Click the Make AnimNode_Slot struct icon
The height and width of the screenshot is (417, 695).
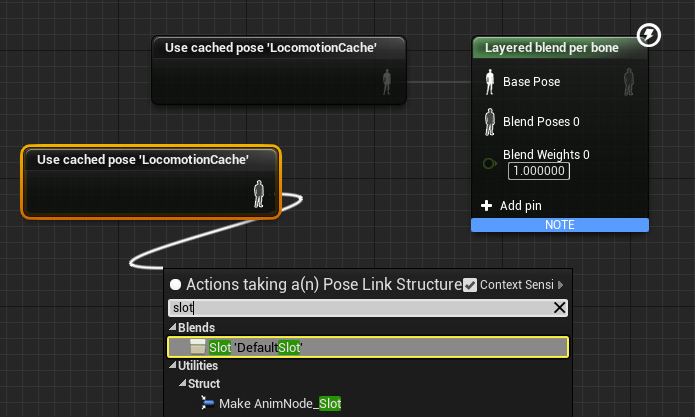207,403
